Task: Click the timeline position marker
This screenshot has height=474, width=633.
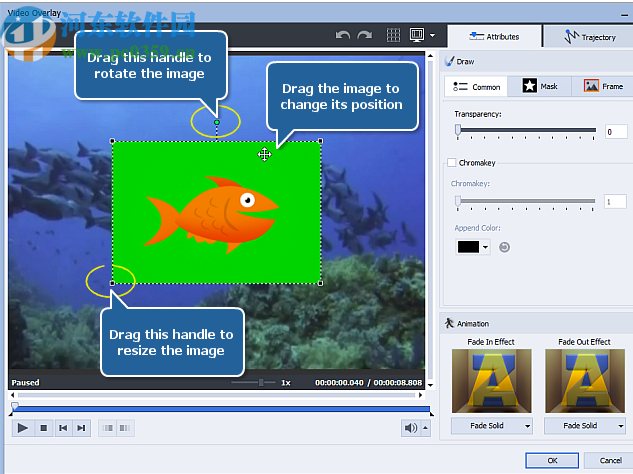Action: pyautogui.click(x=15, y=406)
